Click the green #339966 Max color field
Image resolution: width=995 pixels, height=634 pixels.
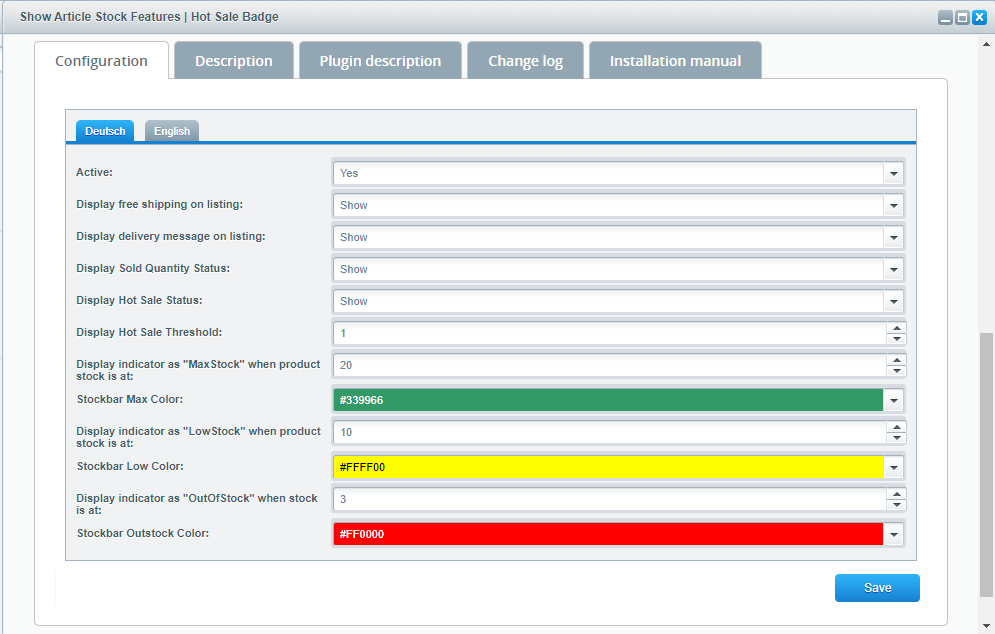(609, 400)
